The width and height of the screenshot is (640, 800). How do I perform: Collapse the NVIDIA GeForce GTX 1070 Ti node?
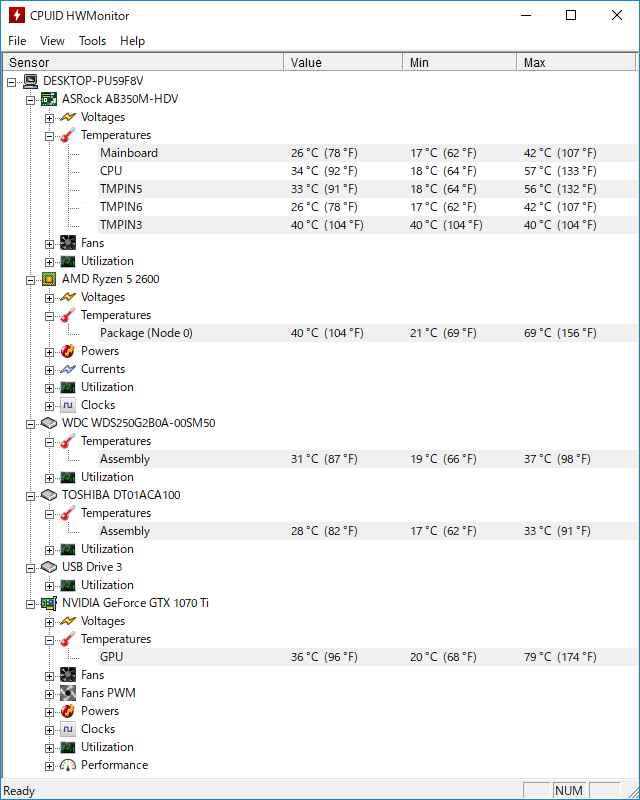coord(30,604)
